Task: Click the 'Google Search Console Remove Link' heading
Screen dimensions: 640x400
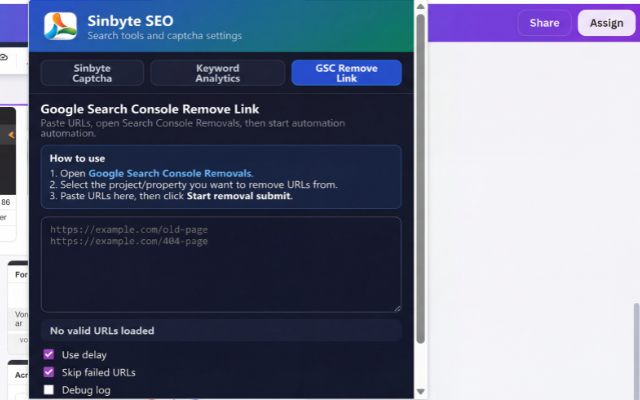Action: (x=150, y=109)
